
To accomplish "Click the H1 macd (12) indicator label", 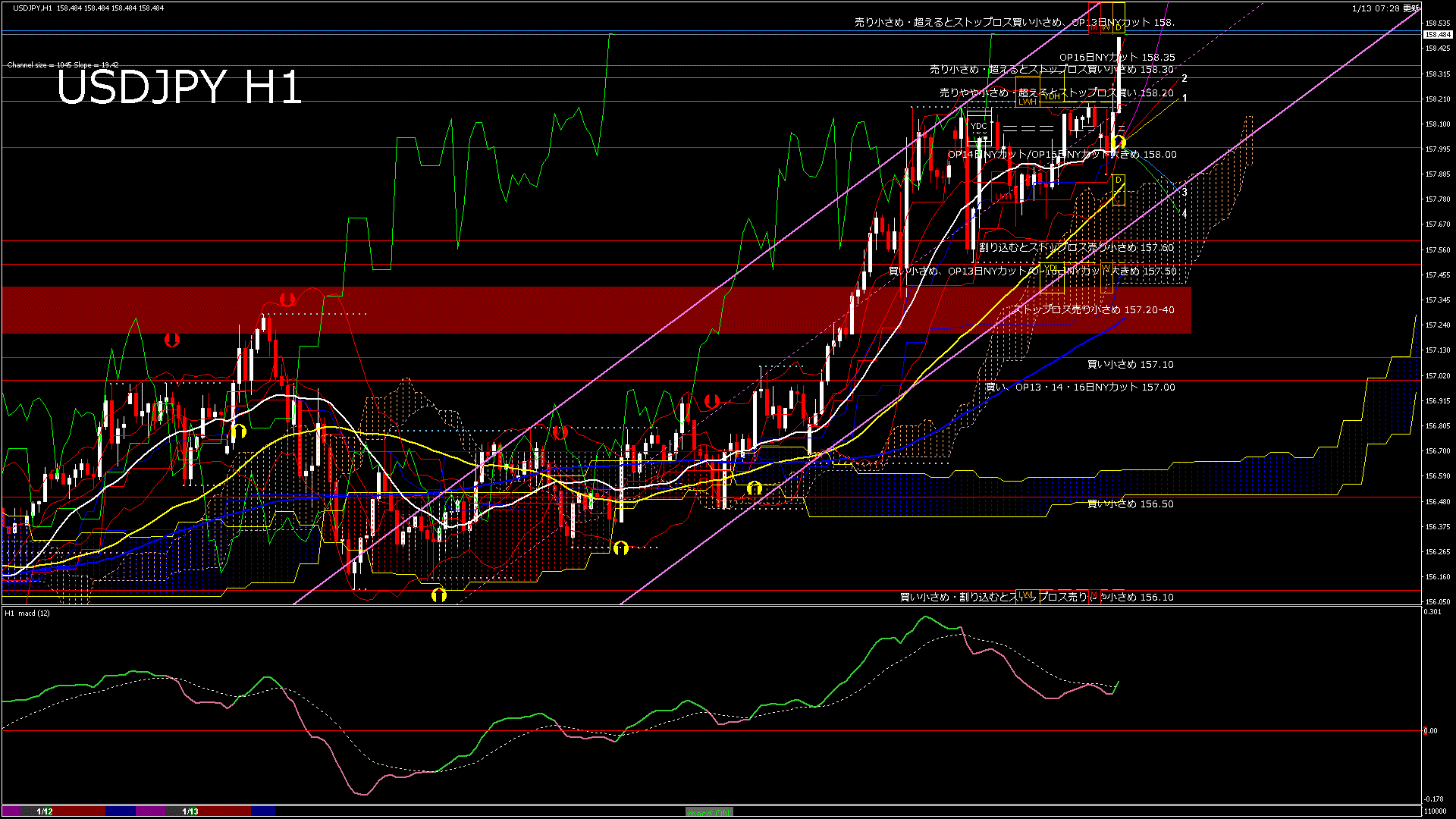I will tap(27, 613).
